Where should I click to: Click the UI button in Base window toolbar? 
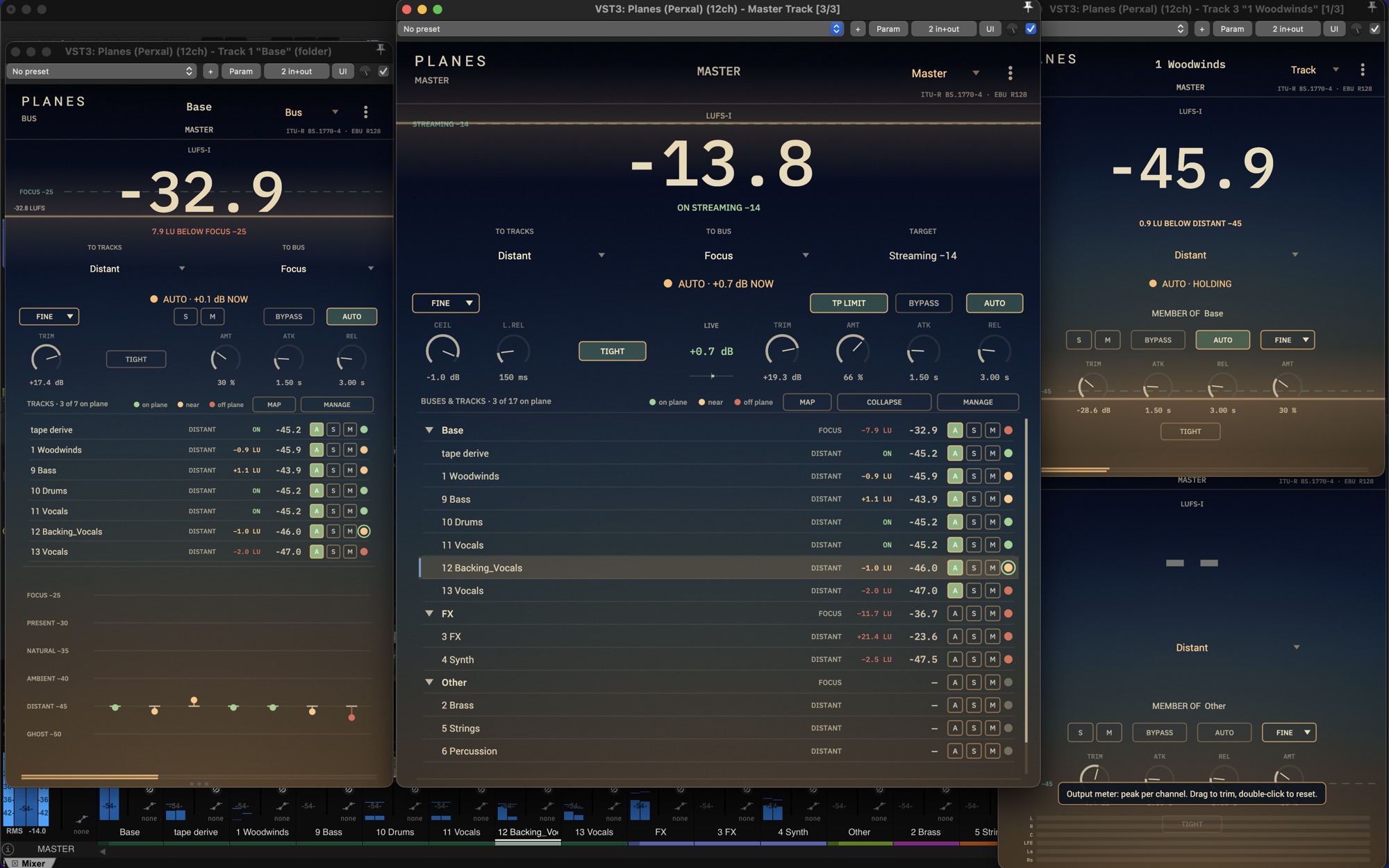pyautogui.click(x=342, y=72)
